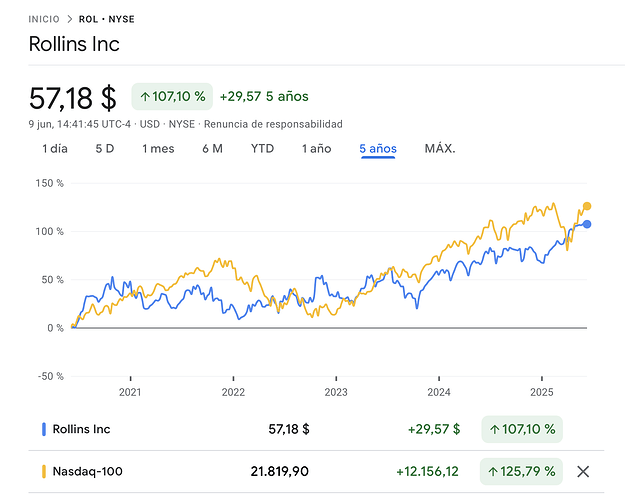Select the 1 día time range tab
The width and height of the screenshot is (625, 499).
click(55, 149)
